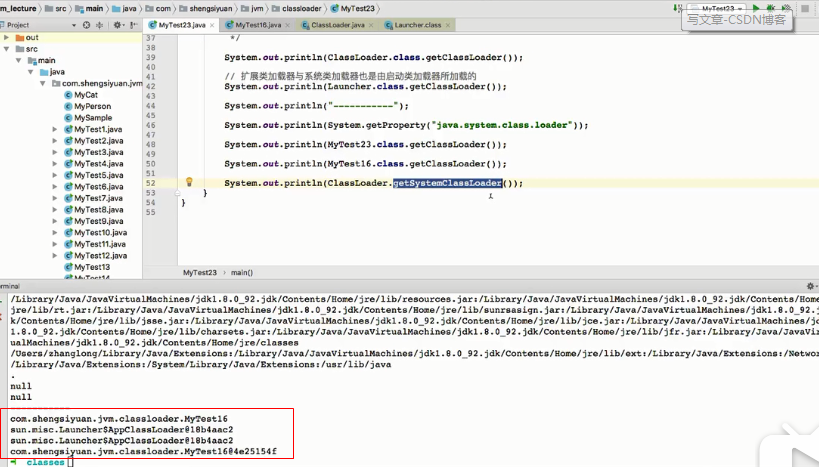Image resolution: width=819 pixels, height=467 pixels.
Task: Click "java.system.class.loader" string on line 46
Action: 501,125
